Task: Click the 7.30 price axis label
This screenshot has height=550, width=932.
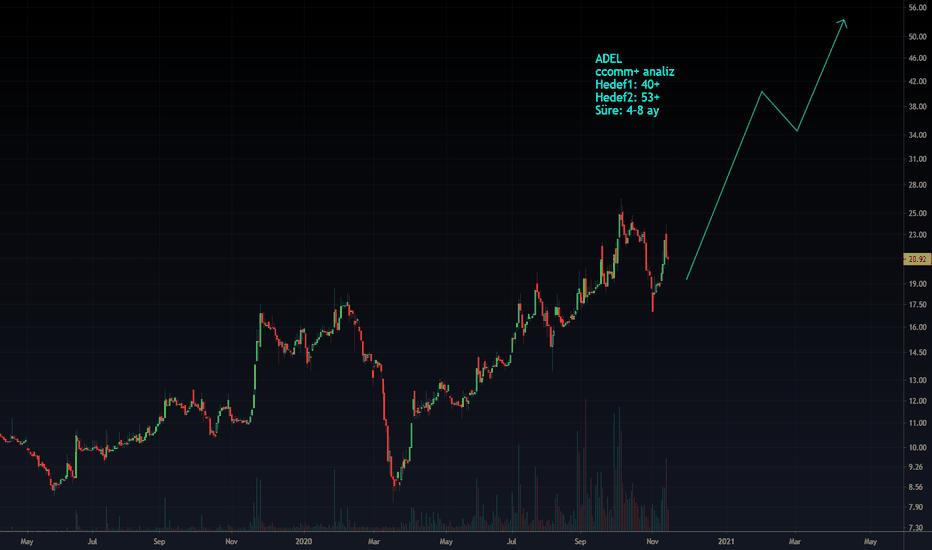Action: coord(916,528)
